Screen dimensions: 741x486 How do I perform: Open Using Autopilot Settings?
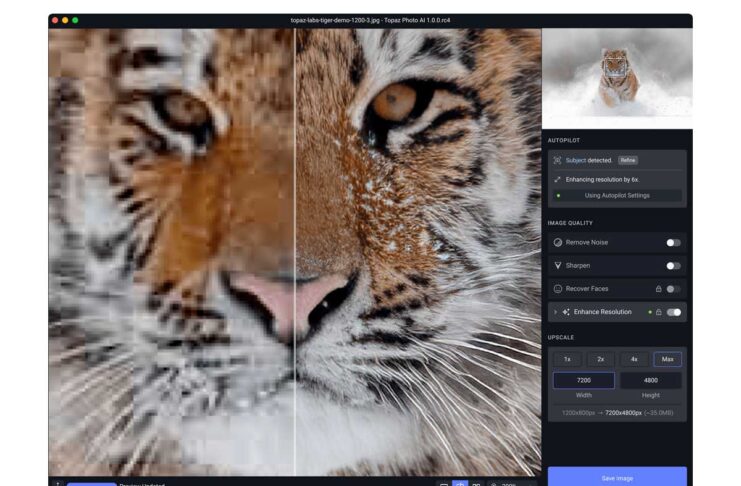click(617, 195)
